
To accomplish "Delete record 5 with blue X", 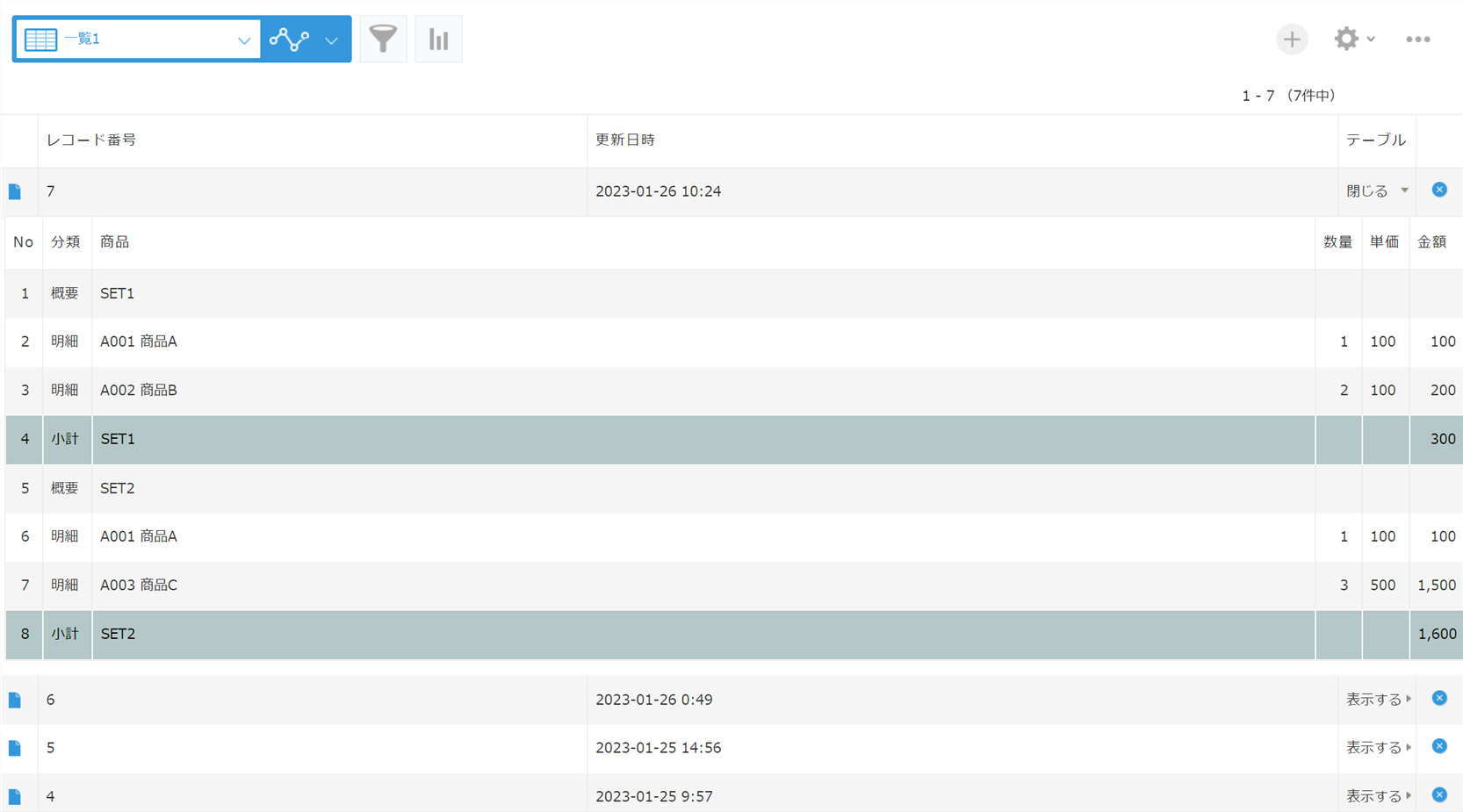I will [1439, 746].
